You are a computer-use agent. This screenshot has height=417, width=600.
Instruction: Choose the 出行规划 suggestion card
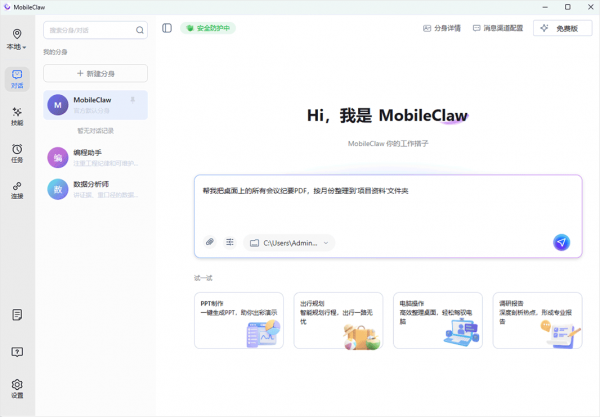pos(338,321)
